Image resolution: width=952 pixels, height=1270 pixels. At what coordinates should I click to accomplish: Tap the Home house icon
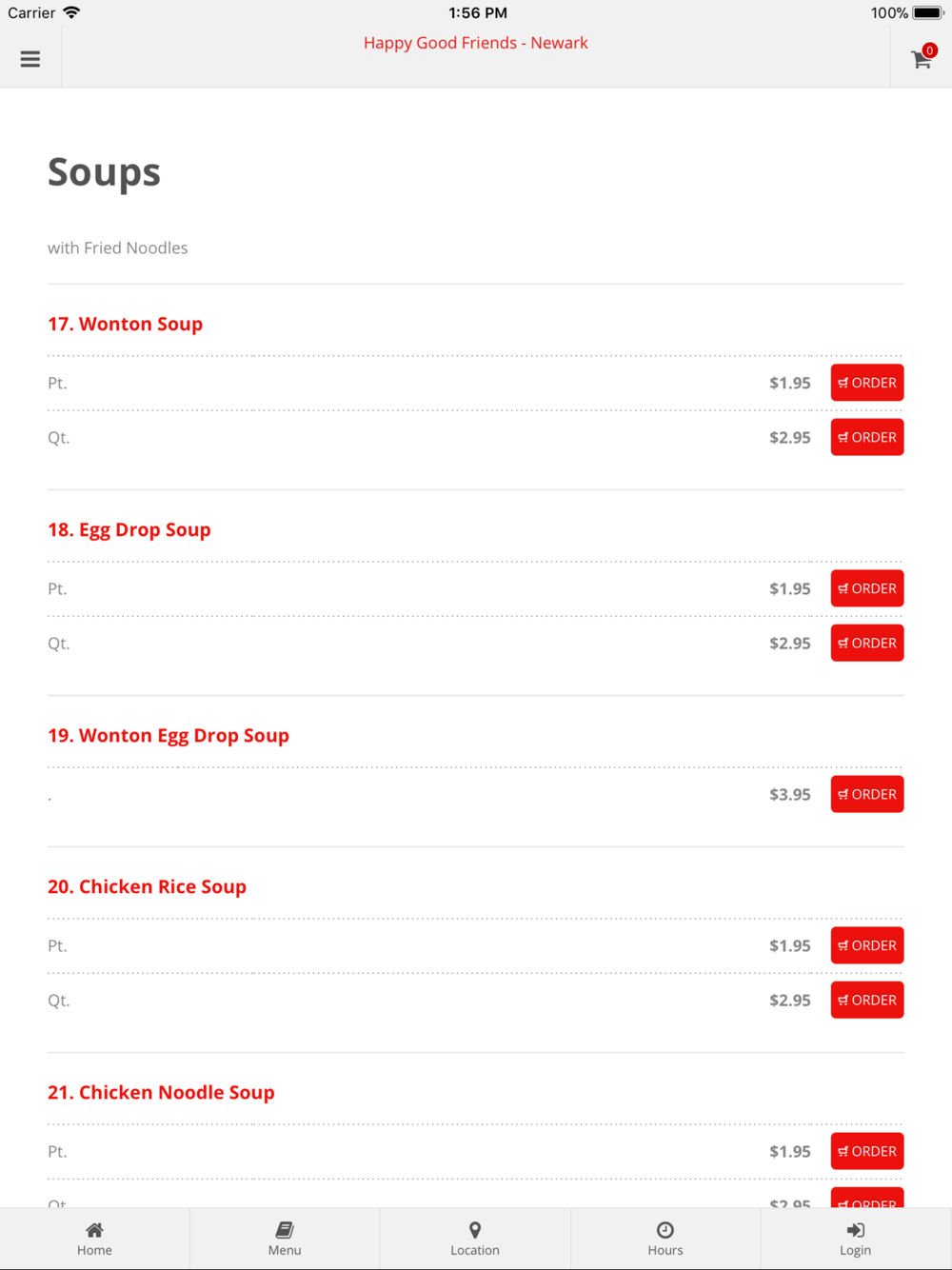click(x=94, y=1230)
